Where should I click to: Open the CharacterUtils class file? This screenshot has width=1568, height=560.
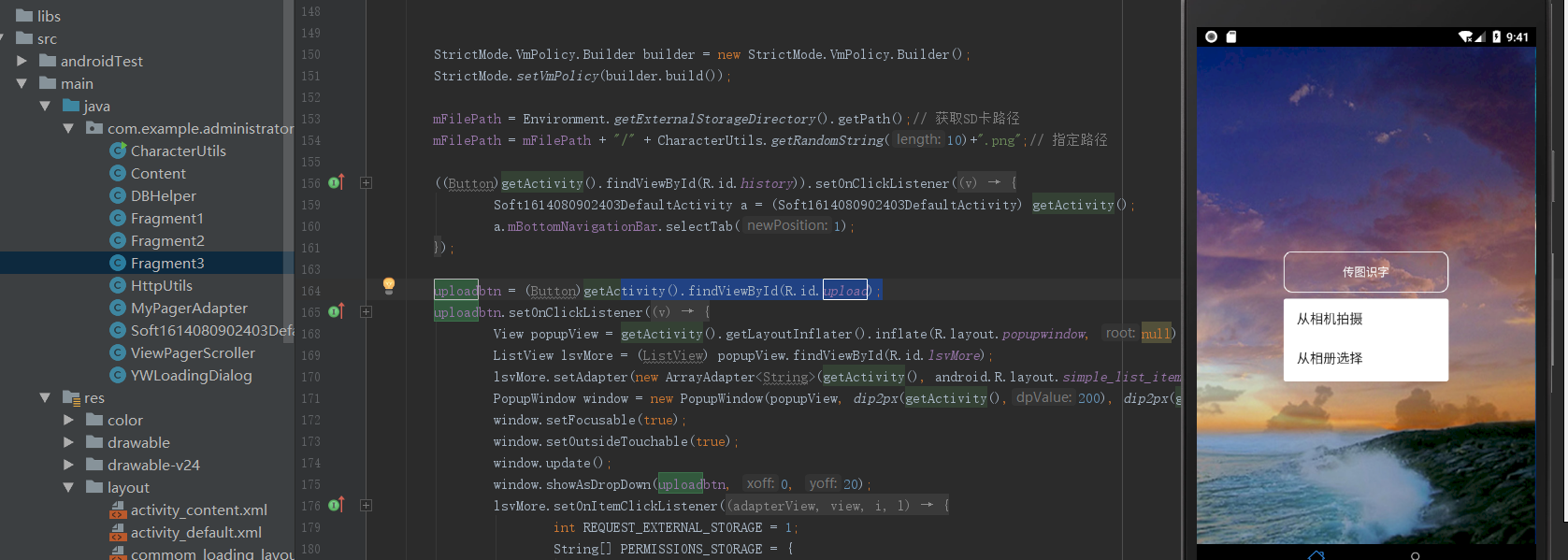click(x=178, y=151)
